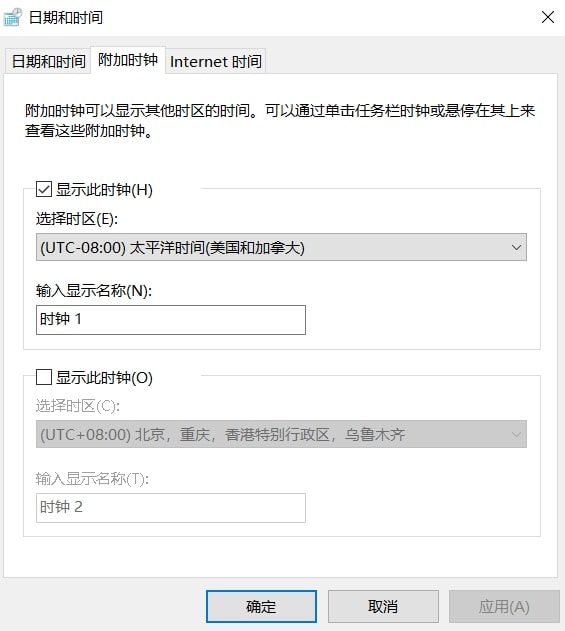Select the 附加时钟 tab
565x631 pixels.
pos(128,60)
